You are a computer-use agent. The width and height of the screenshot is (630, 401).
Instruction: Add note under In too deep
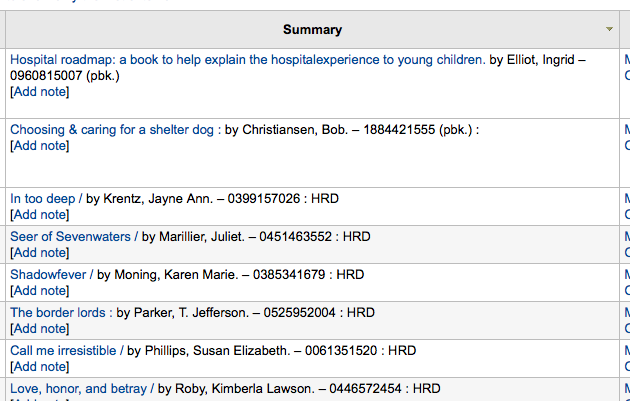coord(40,215)
